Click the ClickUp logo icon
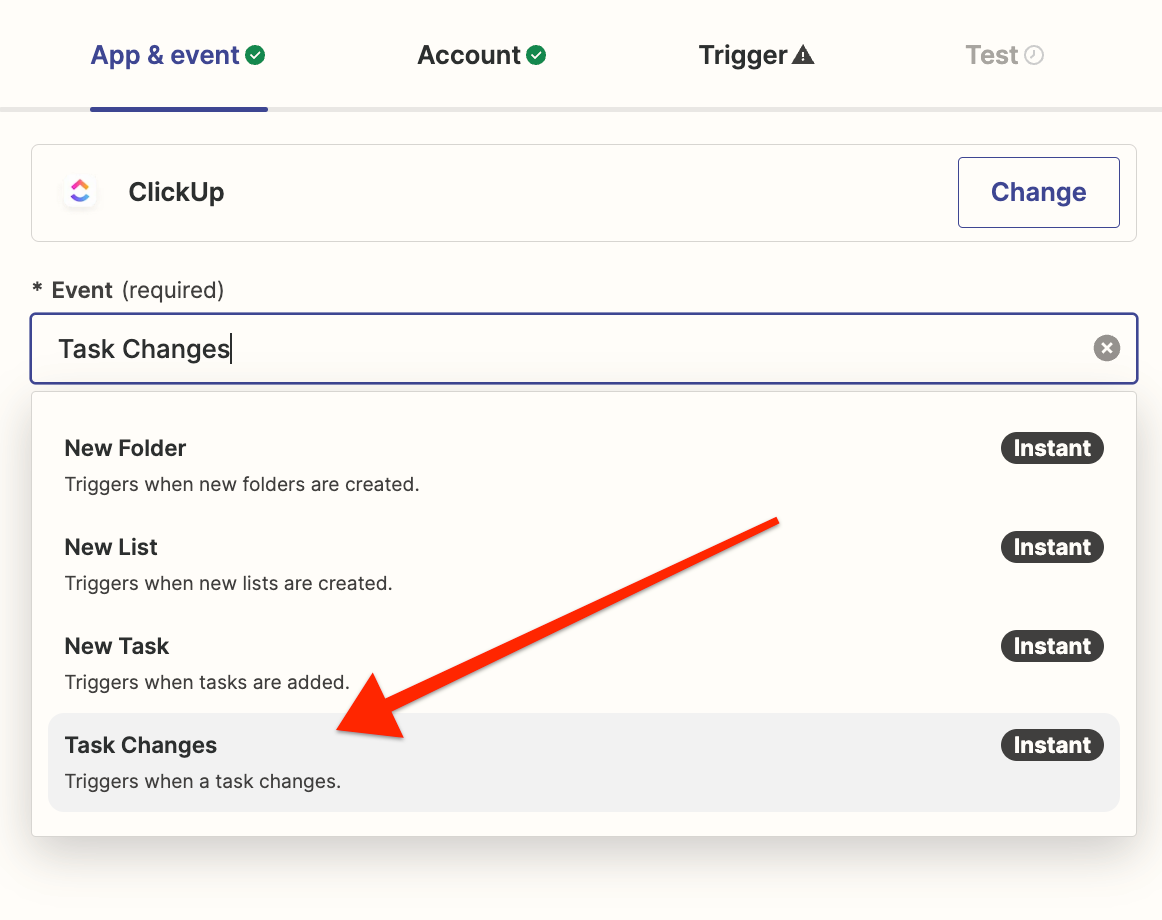 pos(80,192)
